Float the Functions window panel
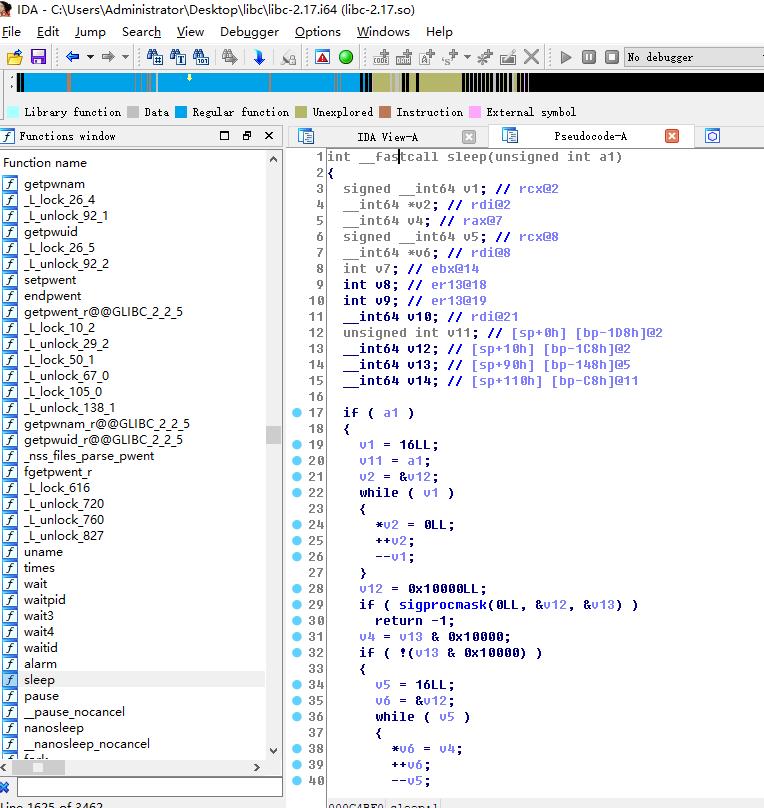 coord(246,136)
